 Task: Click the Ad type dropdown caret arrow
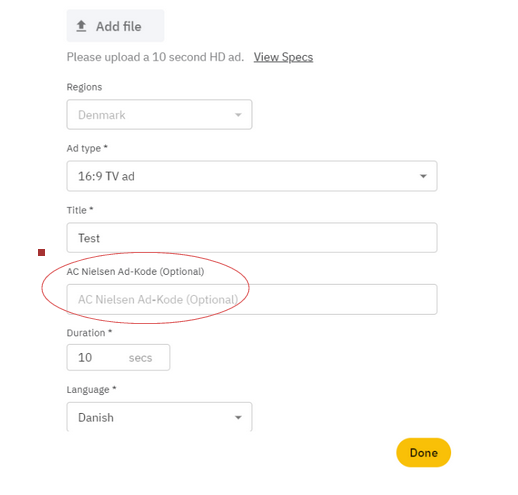tap(423, 176)
